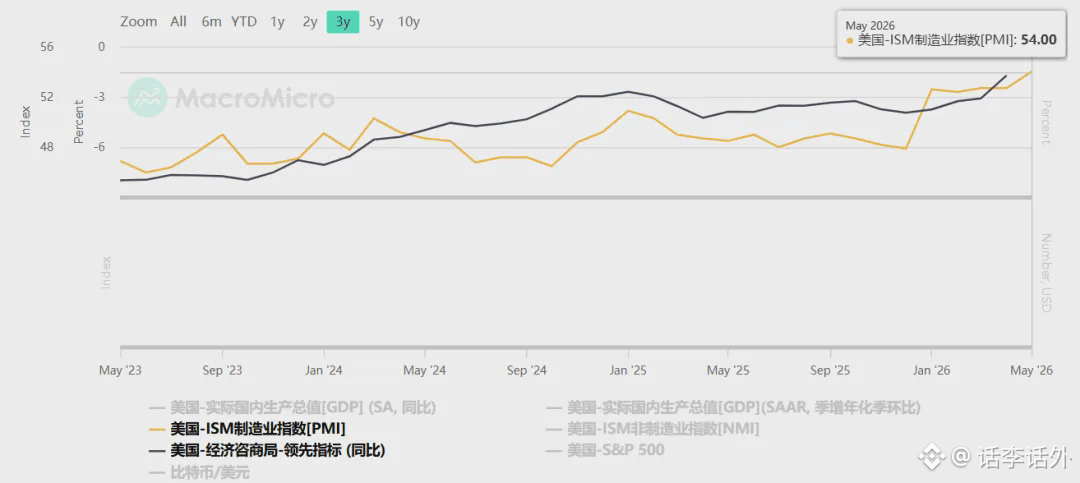
Task: Click the May '26 x-axis label
Action: click(1031, 371)
